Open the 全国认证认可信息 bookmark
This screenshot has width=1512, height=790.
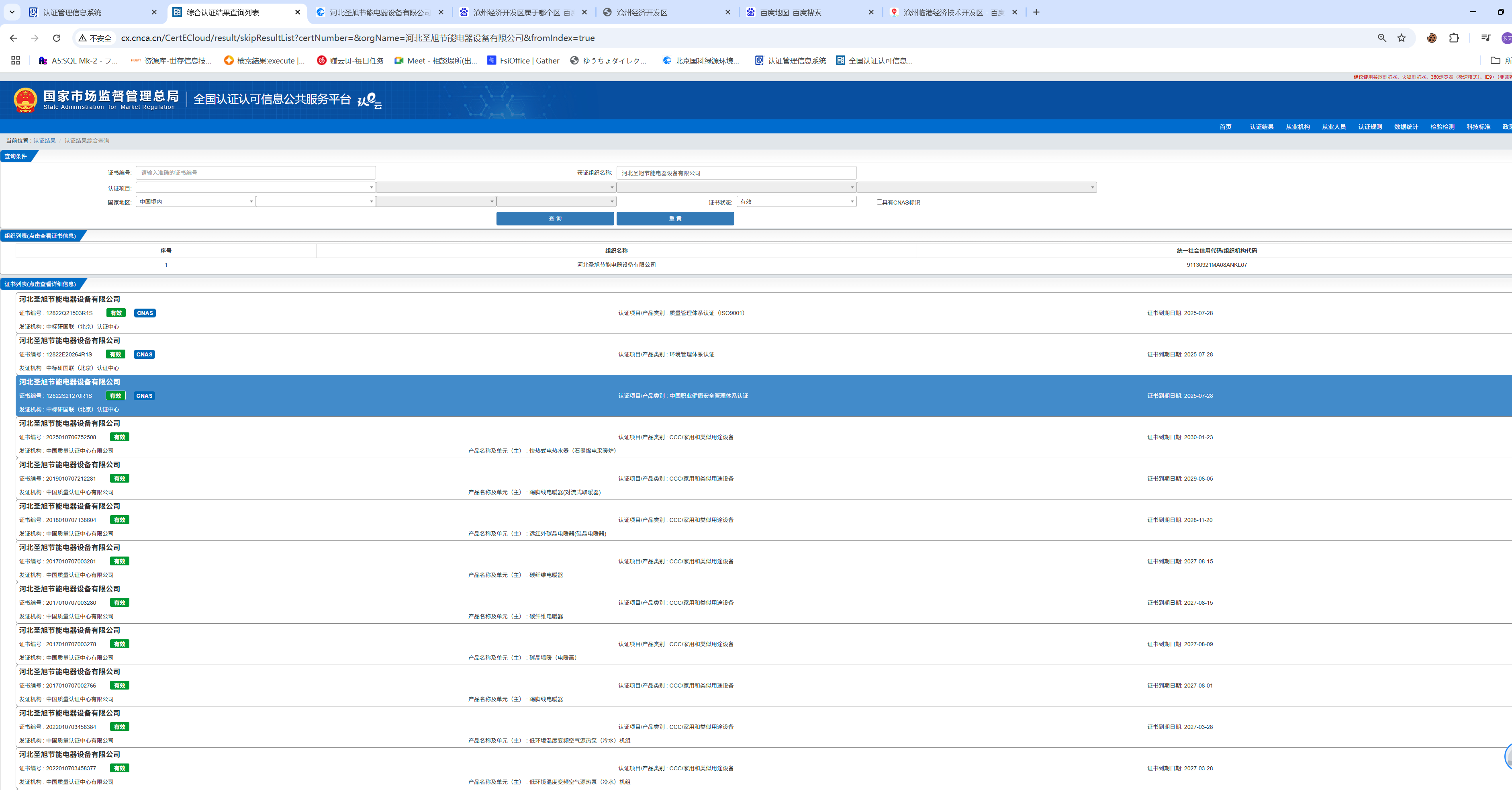pyautogui.click(x=874, y=61)
